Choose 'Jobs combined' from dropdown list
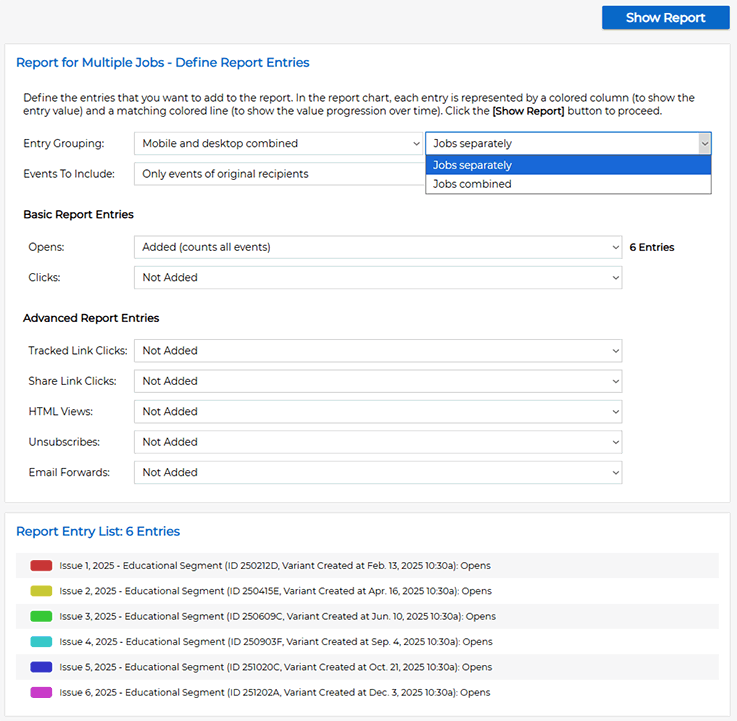Viewport: 737px width, 721px height. click(x=568, y=184)
